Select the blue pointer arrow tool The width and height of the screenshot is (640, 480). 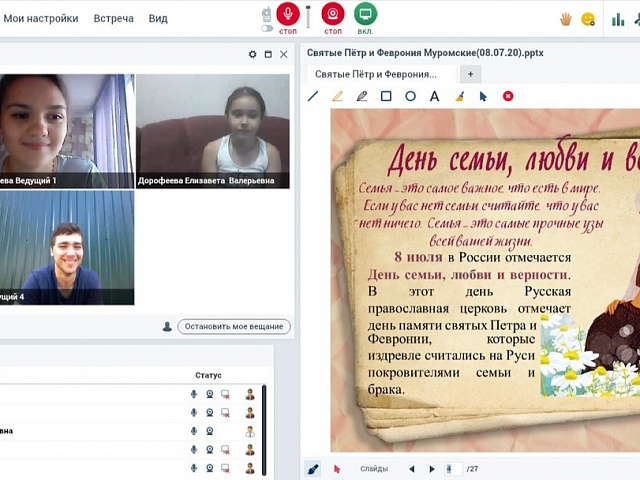click(483, 96)
